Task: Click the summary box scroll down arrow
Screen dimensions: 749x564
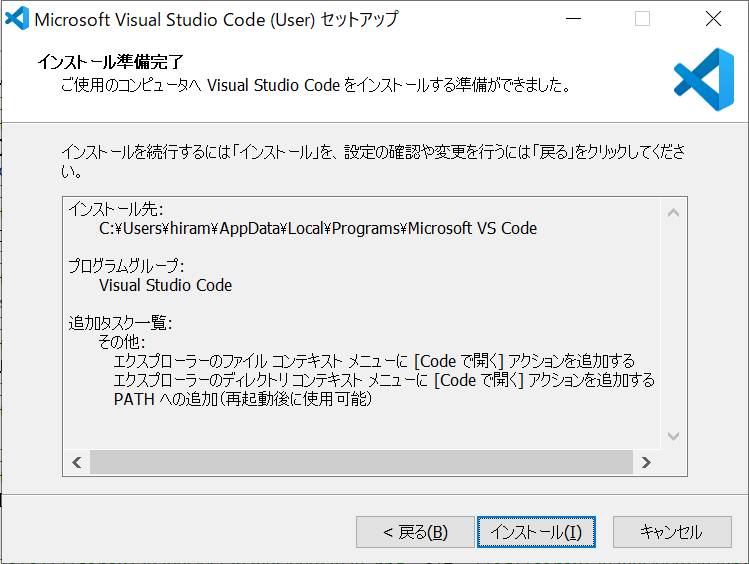Action: pyautogui.click(x=674, y=436)
